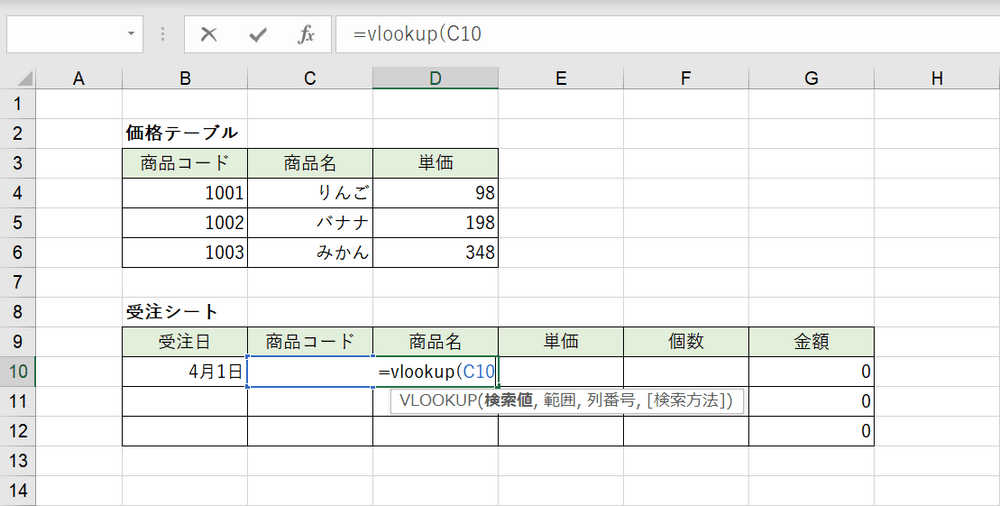Select the price cell 198
The image size is (1000, 506).
click(436, 223)
